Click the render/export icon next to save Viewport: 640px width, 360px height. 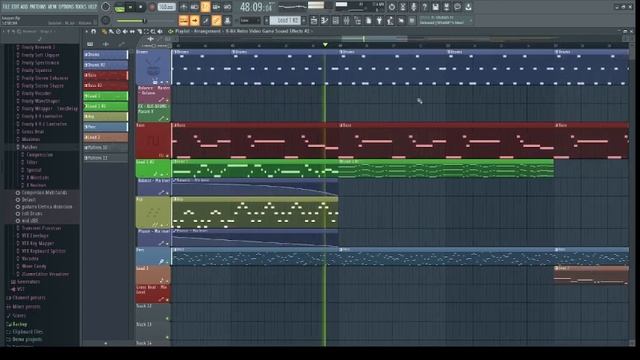coord(447,7)
